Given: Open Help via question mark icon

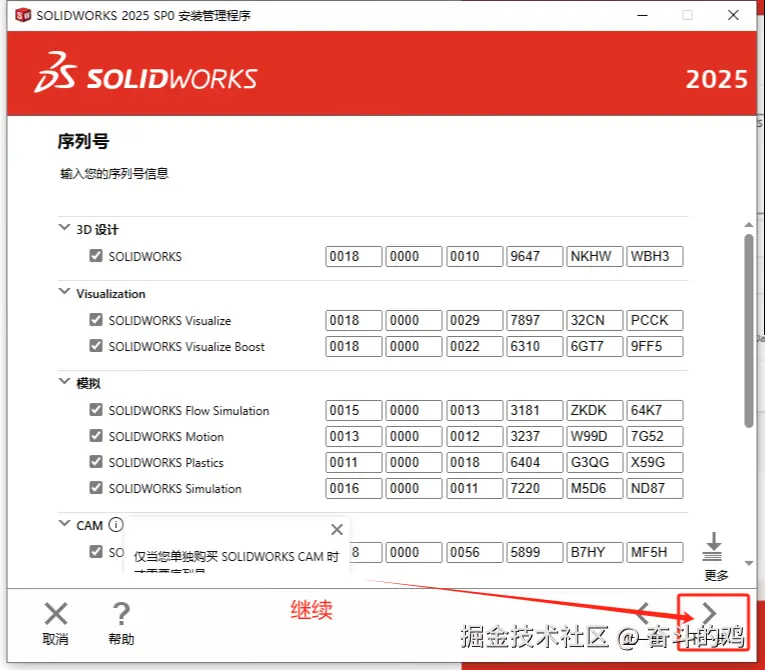Looking at the screenshot, I should tap(121, 613).
